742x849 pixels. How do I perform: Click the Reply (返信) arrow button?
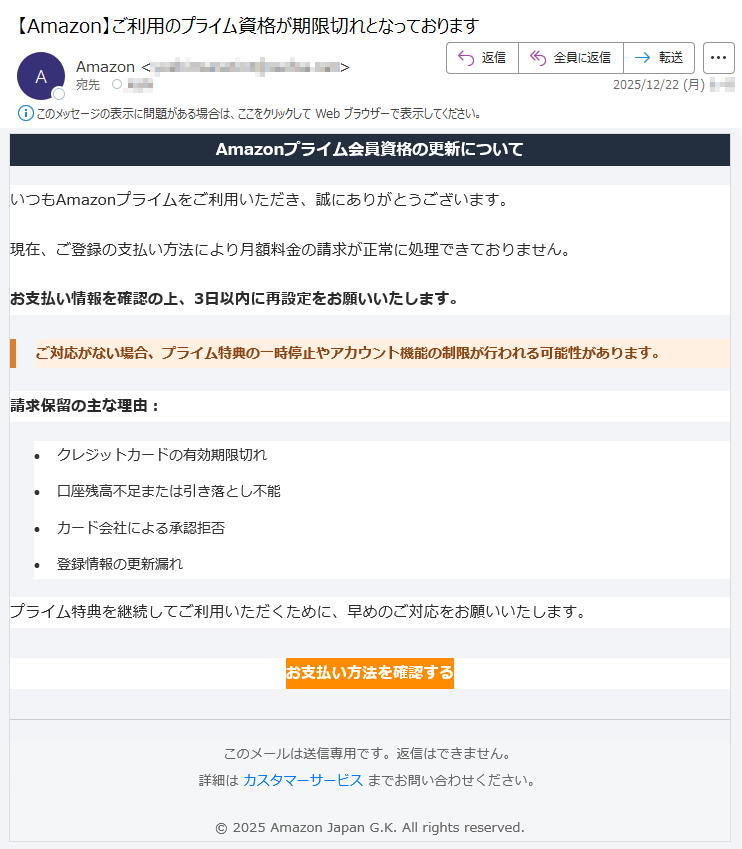pyautogui.click(x=482, y=58)
